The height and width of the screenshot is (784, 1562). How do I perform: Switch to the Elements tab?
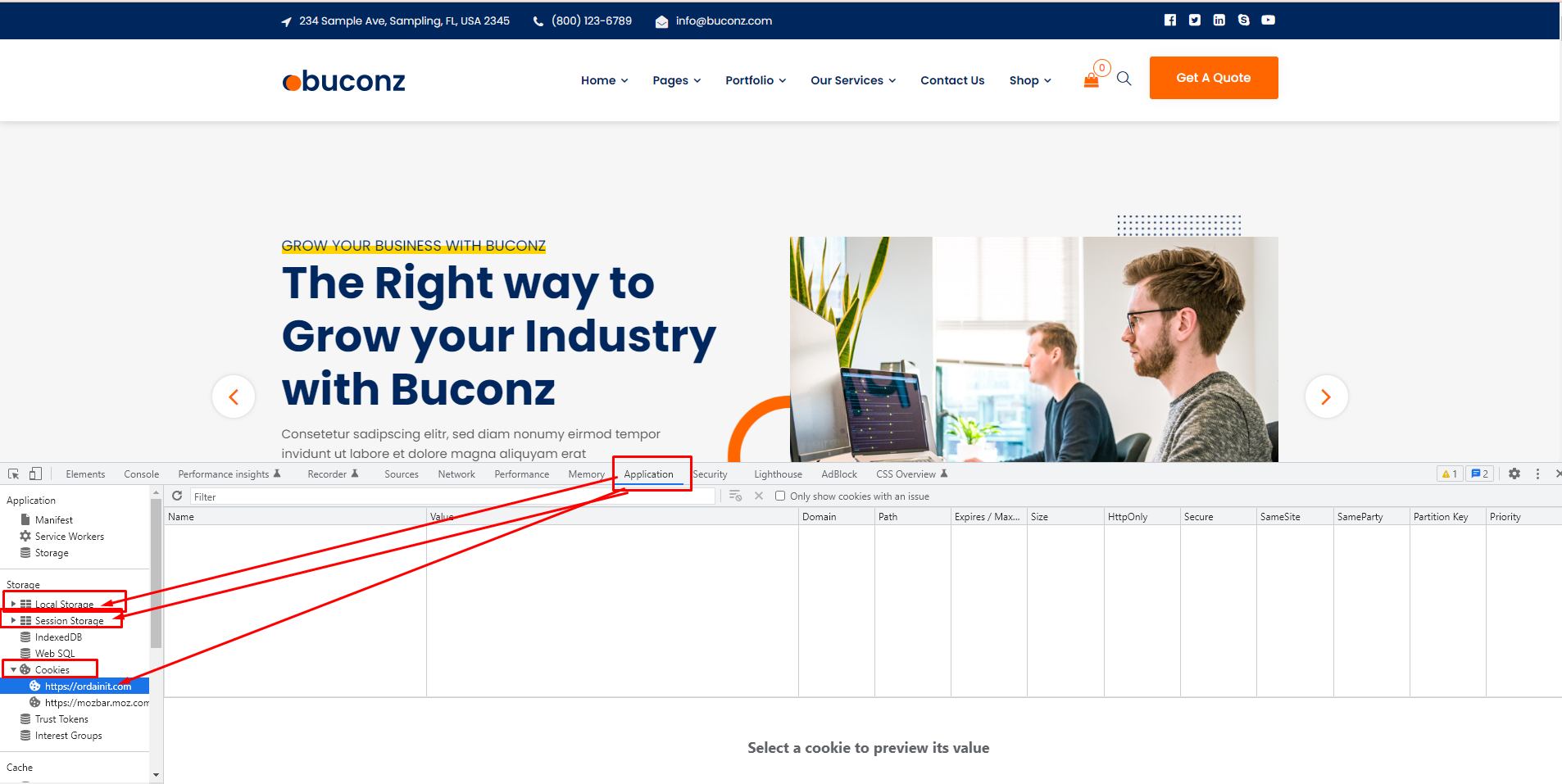[85, 474]
